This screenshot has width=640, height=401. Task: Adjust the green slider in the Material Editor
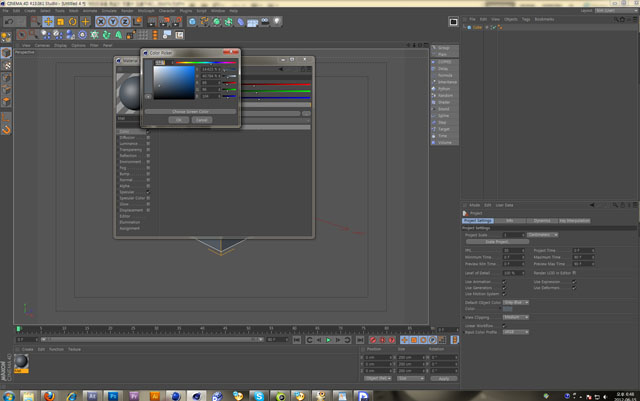tap(276, 91)
